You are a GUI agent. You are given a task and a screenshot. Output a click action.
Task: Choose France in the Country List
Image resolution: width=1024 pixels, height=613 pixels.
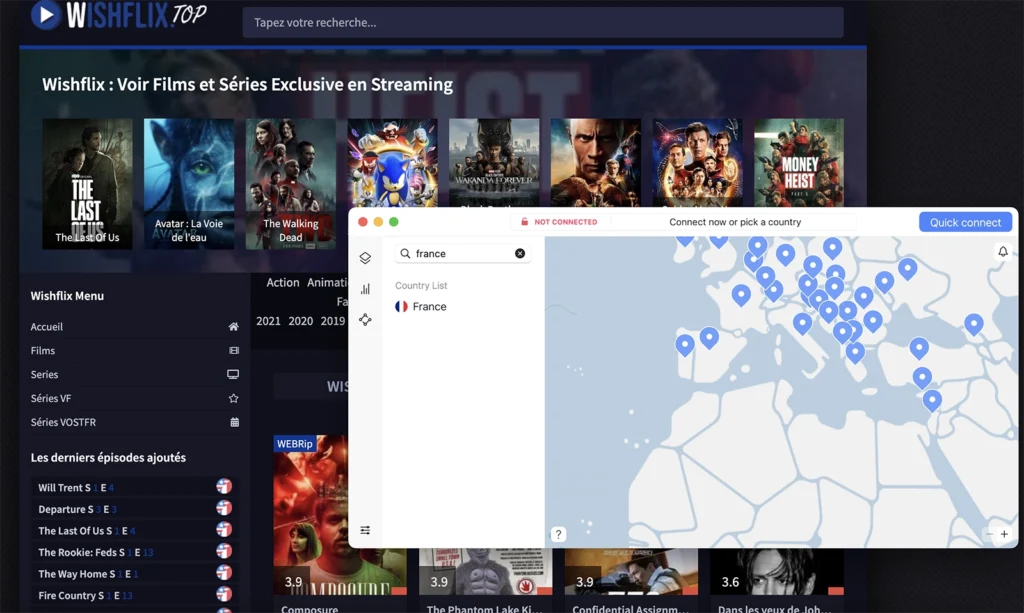(421, 307)
